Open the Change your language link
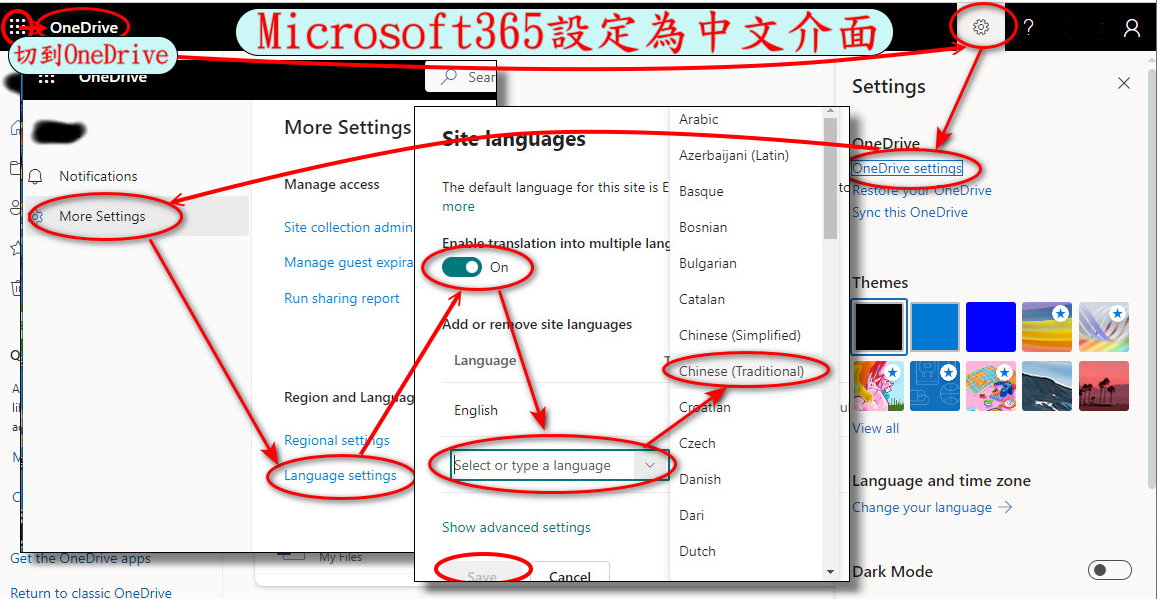The width and height of the screenshot is (1157, 599). coord(932,508)
